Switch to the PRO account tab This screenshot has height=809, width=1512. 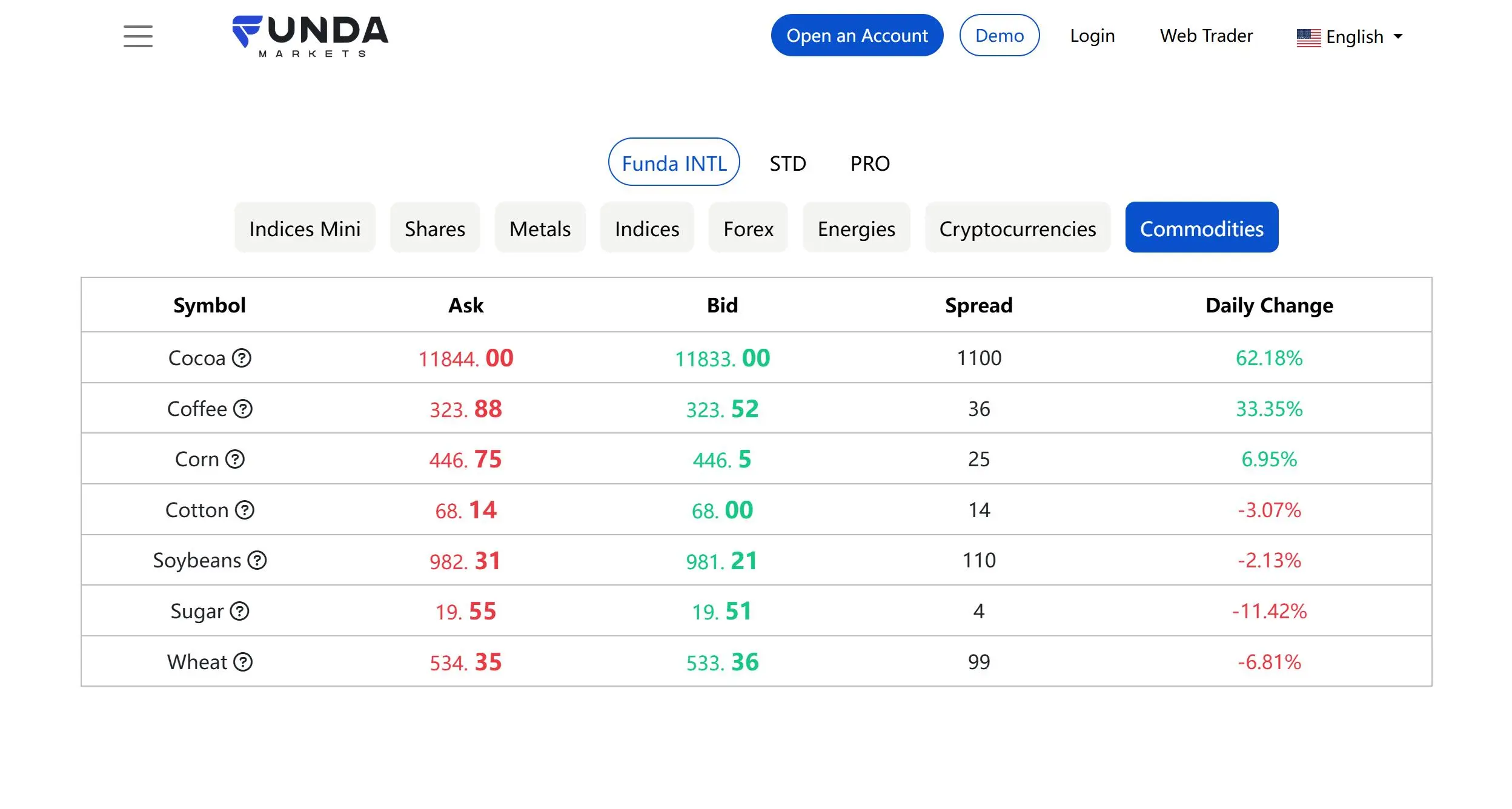[x=870, y=163]
